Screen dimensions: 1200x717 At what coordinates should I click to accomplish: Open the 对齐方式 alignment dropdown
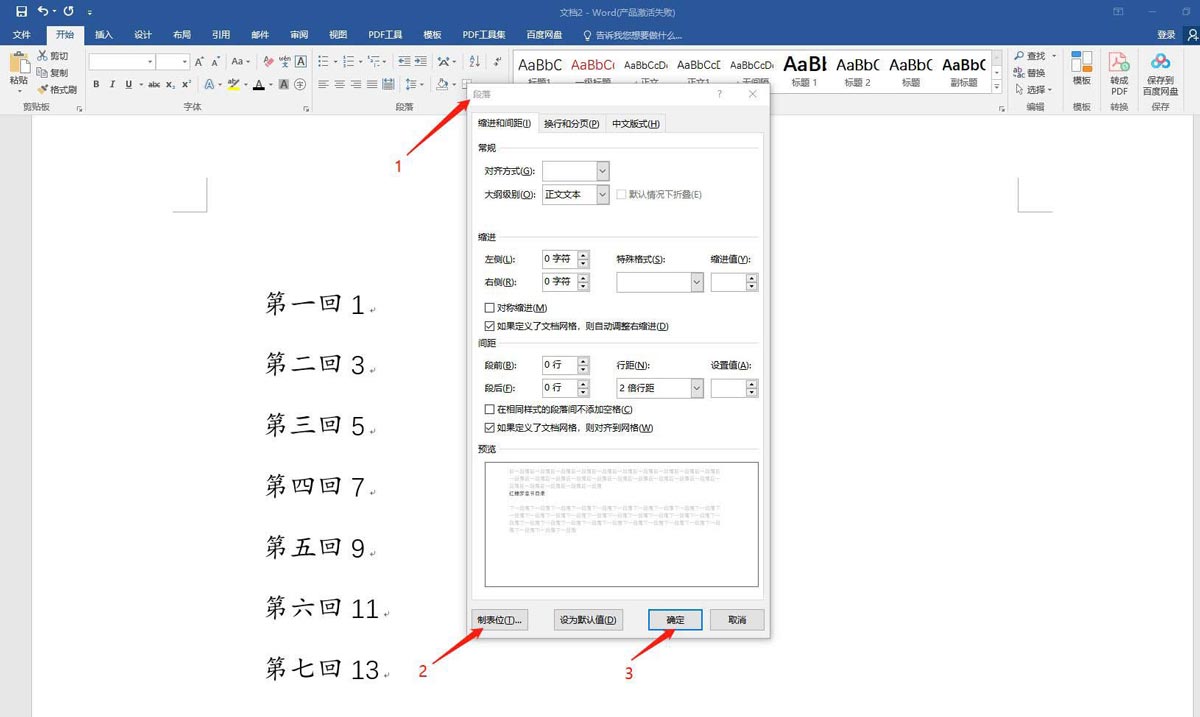pyautogui.click(x=603, y=171)
